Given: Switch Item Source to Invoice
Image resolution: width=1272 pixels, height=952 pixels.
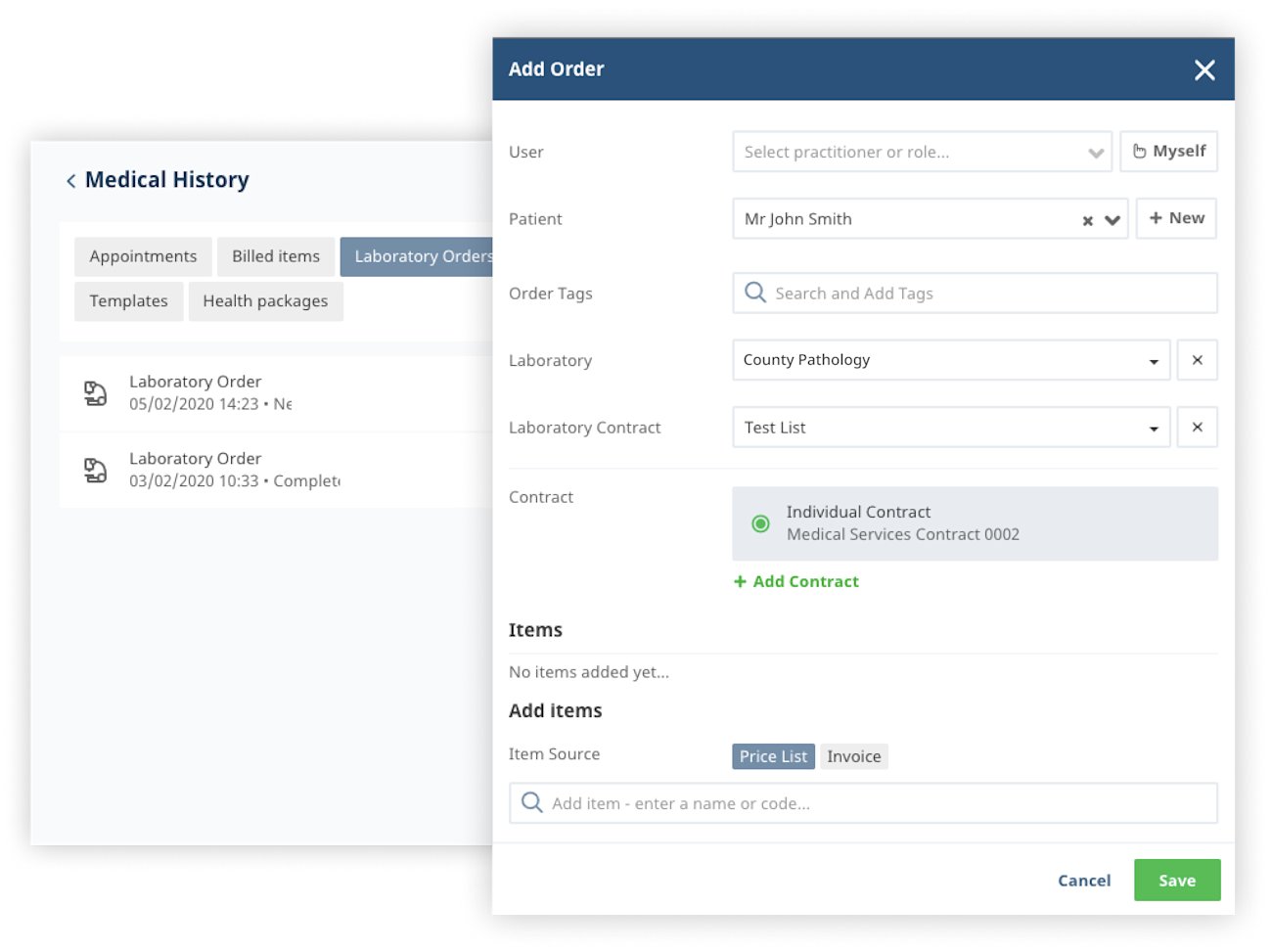Looking at the screenshot, I should (853, 755).
